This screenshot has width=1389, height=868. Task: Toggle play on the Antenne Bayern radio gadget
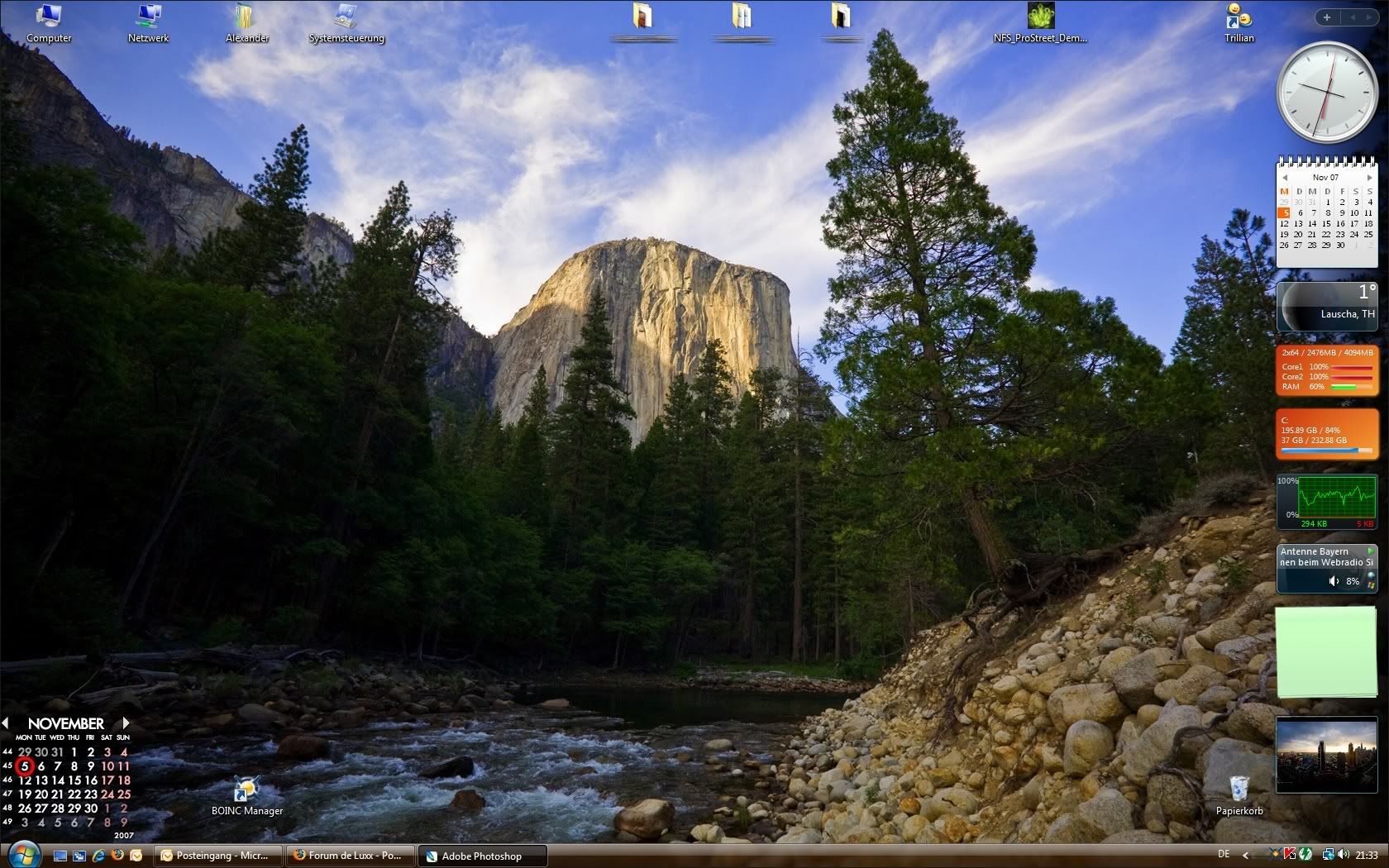1370,551
